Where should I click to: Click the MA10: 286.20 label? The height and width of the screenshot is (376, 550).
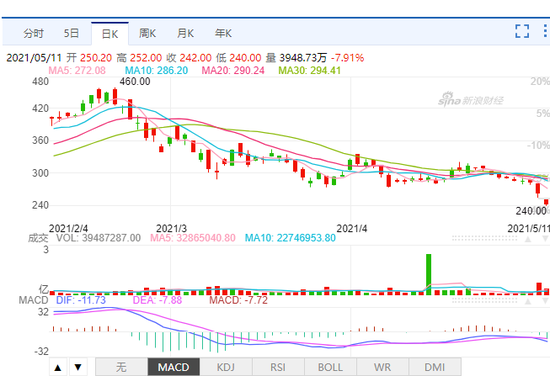[156, 70]
